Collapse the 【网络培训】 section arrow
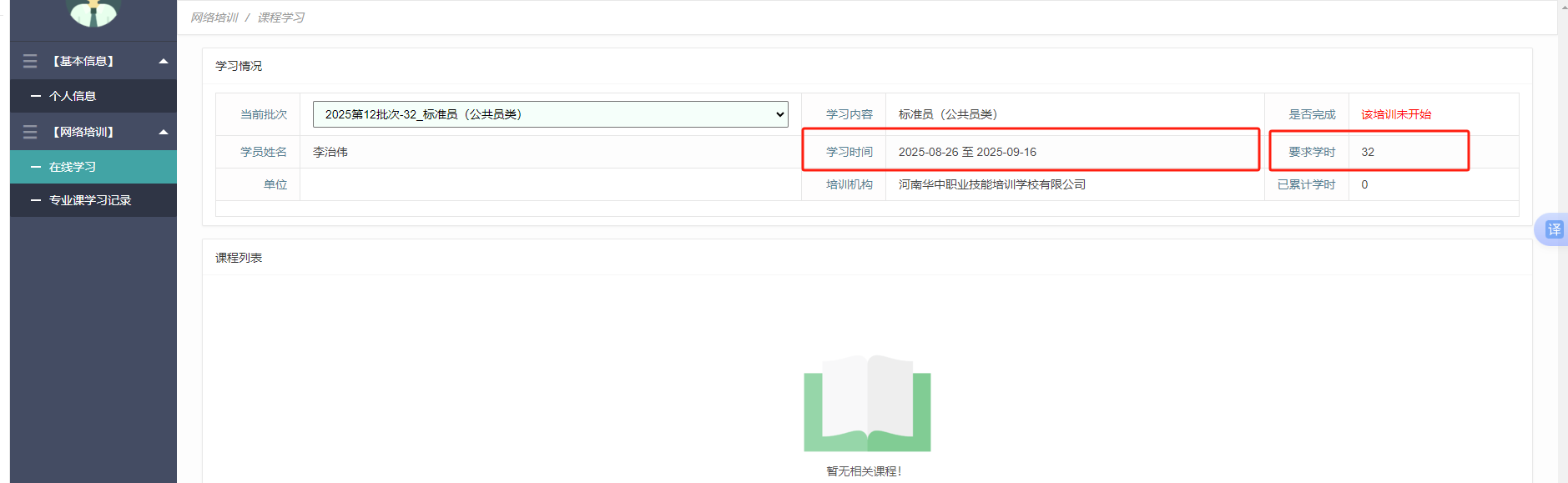This screenshot has width=1568, height=483. 164,132
